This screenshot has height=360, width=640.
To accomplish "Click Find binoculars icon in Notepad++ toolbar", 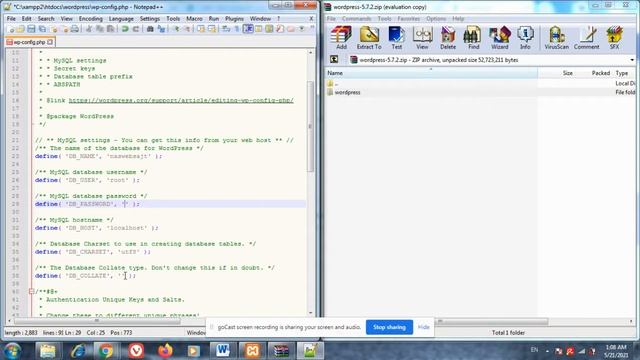I will (150, 29).
